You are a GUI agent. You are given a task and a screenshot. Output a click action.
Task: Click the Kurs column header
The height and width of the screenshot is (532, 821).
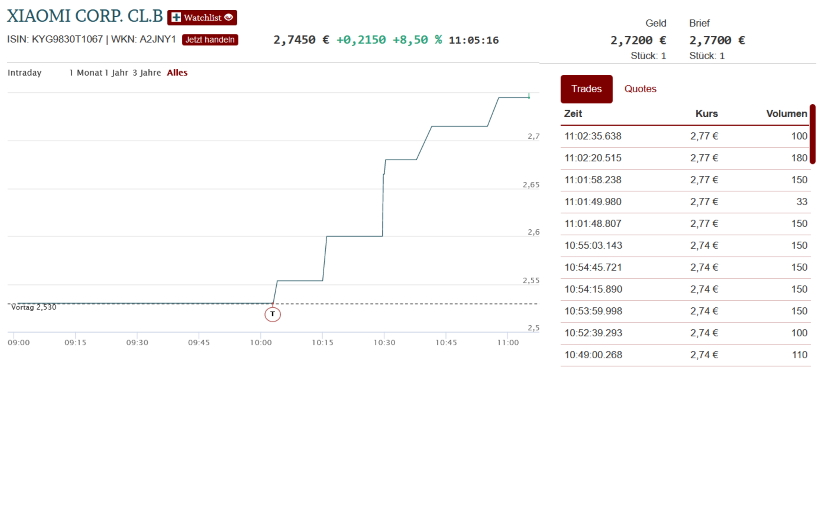click(x=706, y=114)
